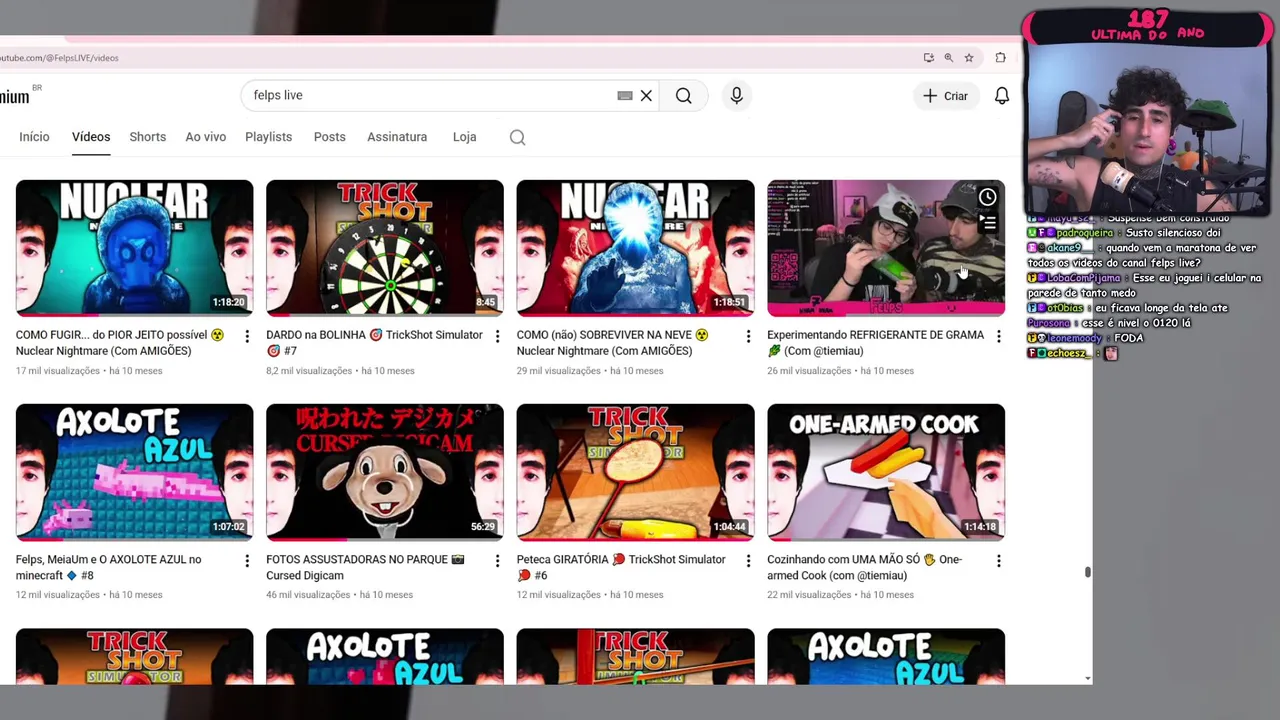1280x720 pixels.
Task: Clear the 'felps live' search text
Action: pos(646,96)
